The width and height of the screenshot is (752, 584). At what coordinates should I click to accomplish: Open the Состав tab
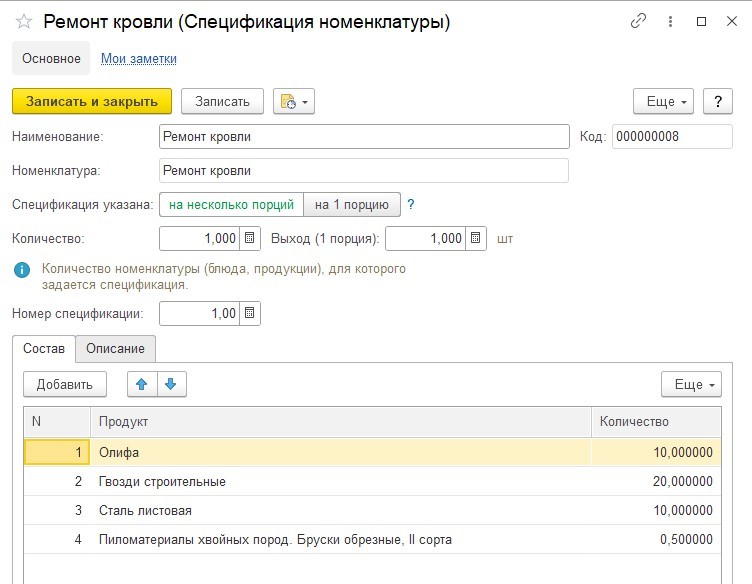(44, 348)
